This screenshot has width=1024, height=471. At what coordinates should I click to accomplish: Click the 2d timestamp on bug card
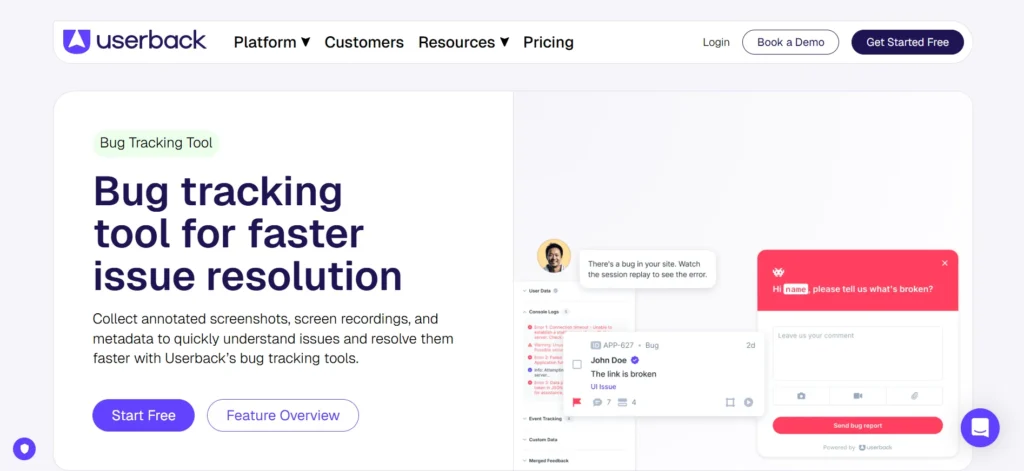pos(751,345)
